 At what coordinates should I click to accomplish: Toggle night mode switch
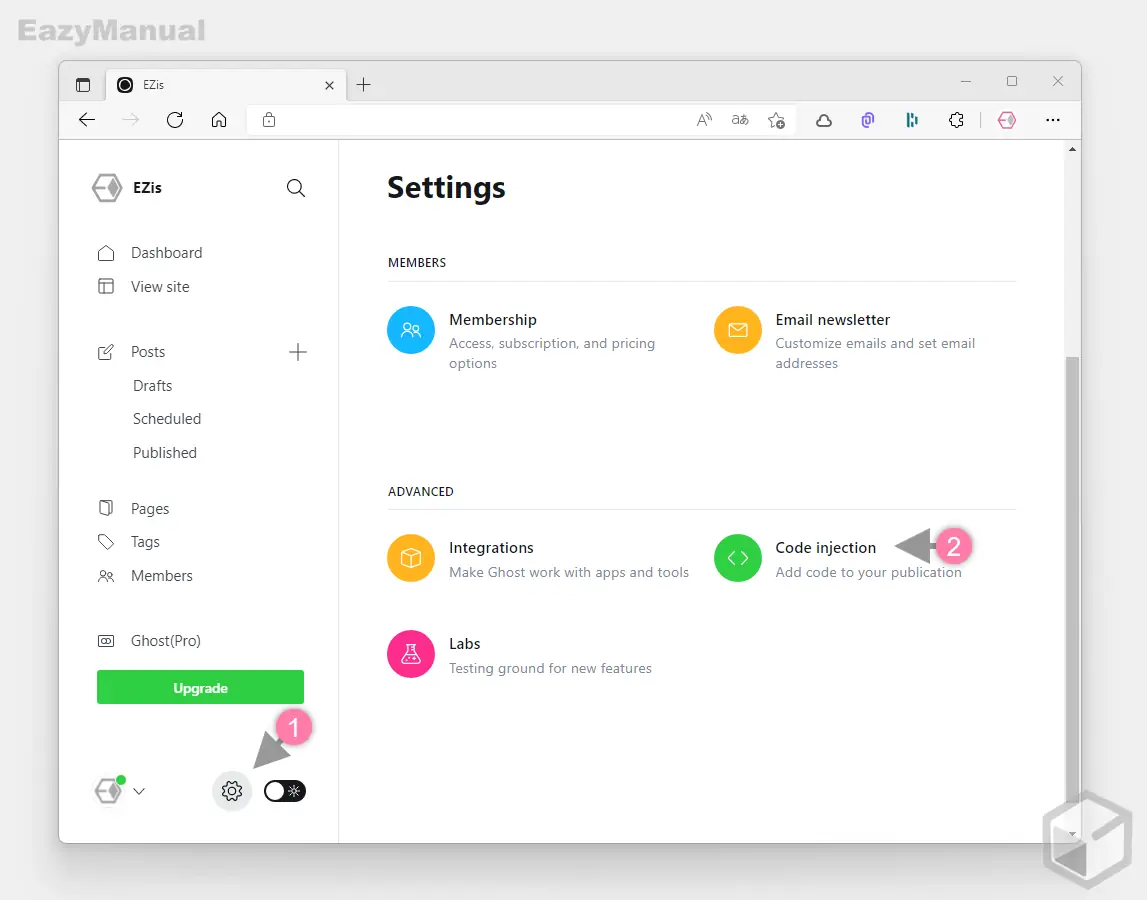coord(285,791)
